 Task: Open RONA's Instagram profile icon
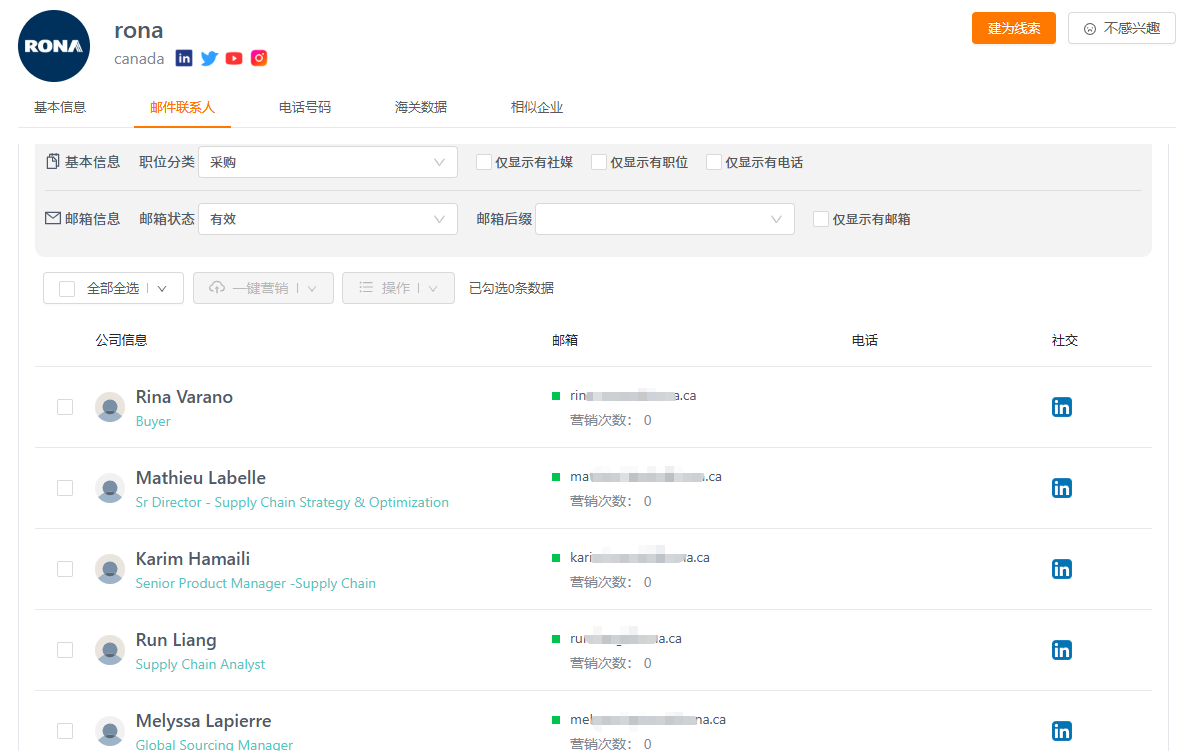[259, 58]
